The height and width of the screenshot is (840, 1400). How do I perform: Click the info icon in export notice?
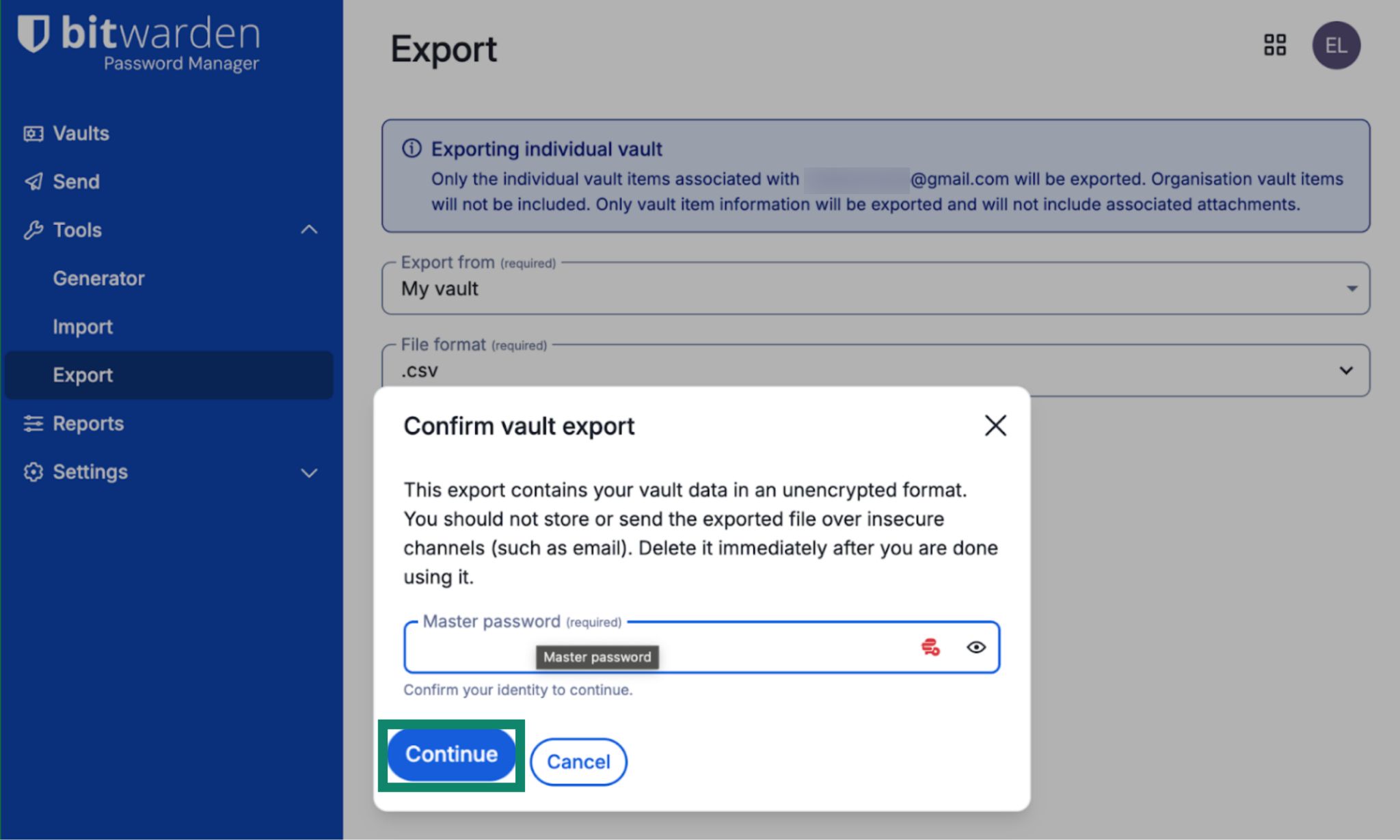(412, 148)
